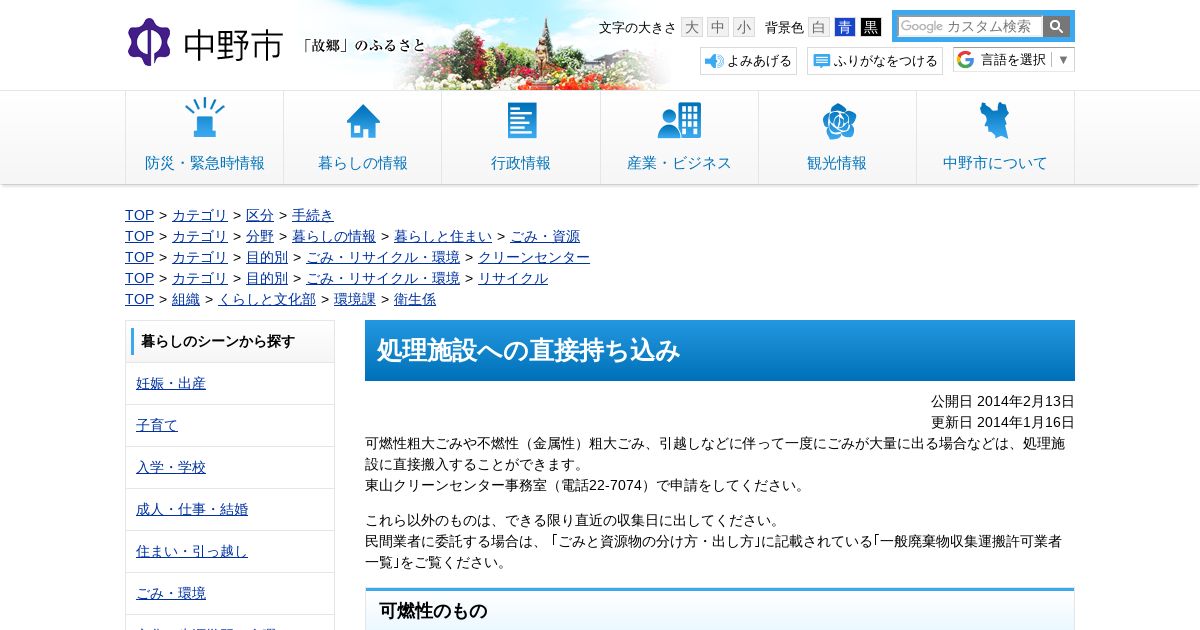The width and height of the screenshot is (1200, 630).
Task: Follow the クリーンセンター breadcrumb link
Action: click(x=541, y=257)
